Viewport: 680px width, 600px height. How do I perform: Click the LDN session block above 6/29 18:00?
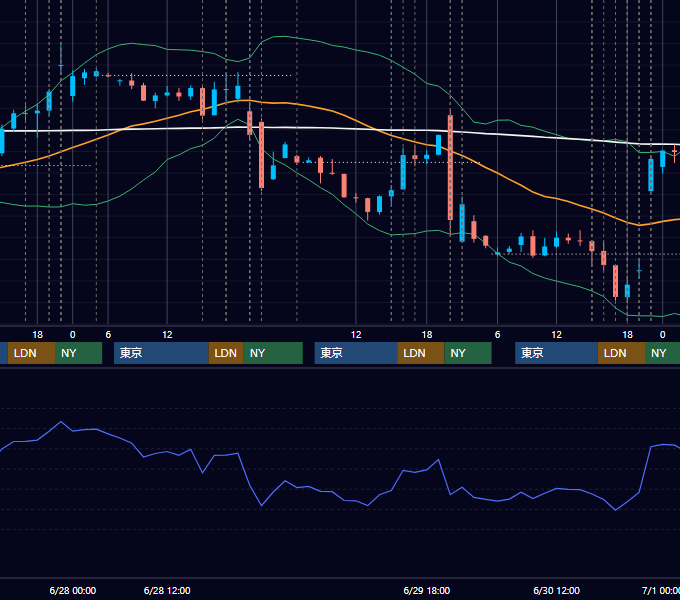coord(421,353)
